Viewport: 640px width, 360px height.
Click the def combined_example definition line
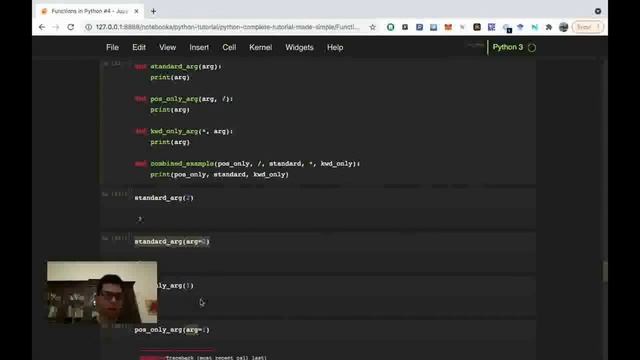click(247, 164)
